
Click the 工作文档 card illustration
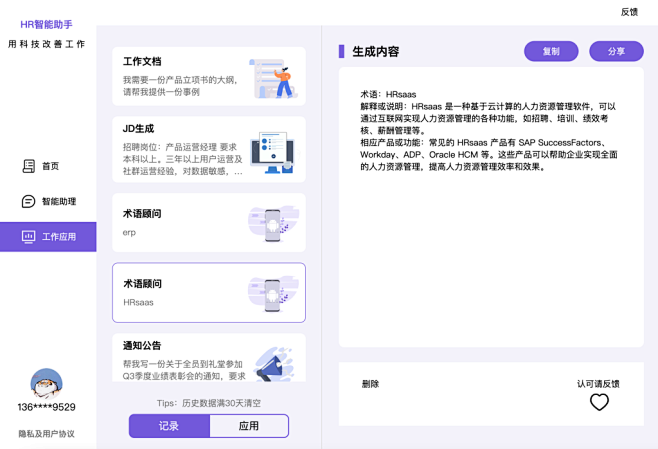pos(272,78)
